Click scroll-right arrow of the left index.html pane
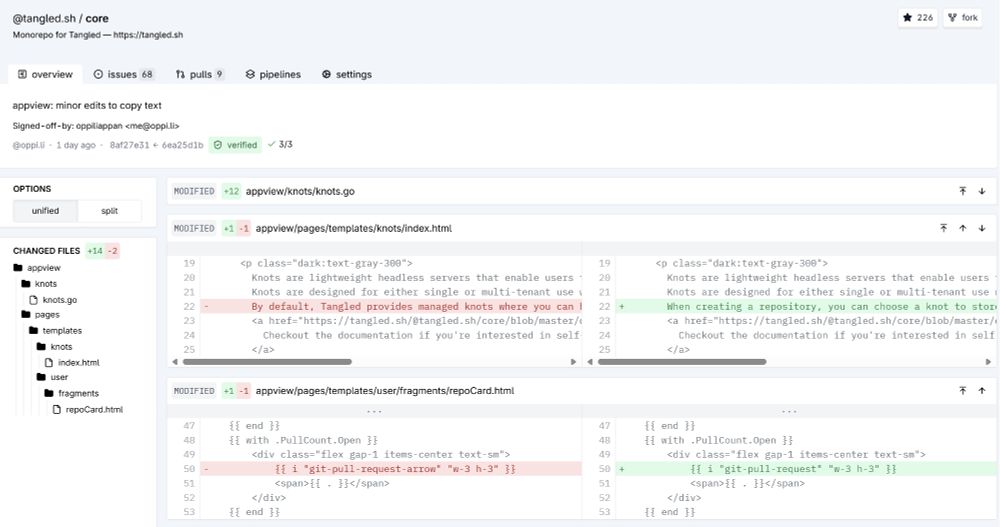 click(x=573, y=362)
